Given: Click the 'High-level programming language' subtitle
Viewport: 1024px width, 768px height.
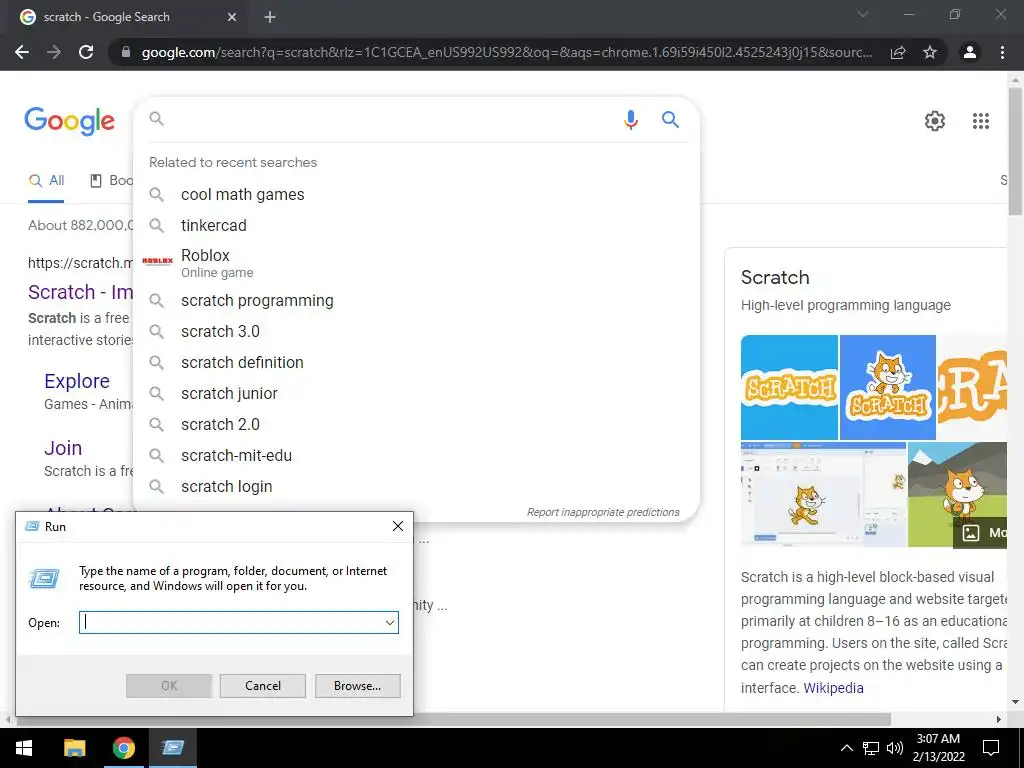Looking at the screenshot, I should point(846,305).
